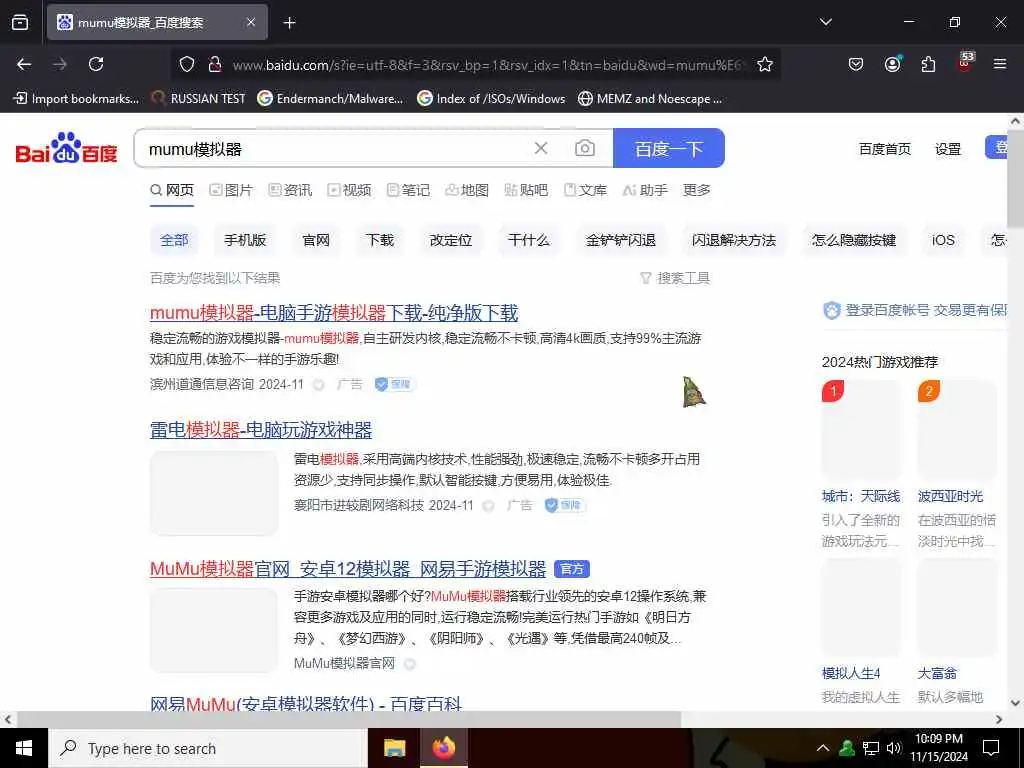Switch to 地图 tab
The width and height of the screenshot is (1024, 768).
pyautogui.click(x=467, y=190)
